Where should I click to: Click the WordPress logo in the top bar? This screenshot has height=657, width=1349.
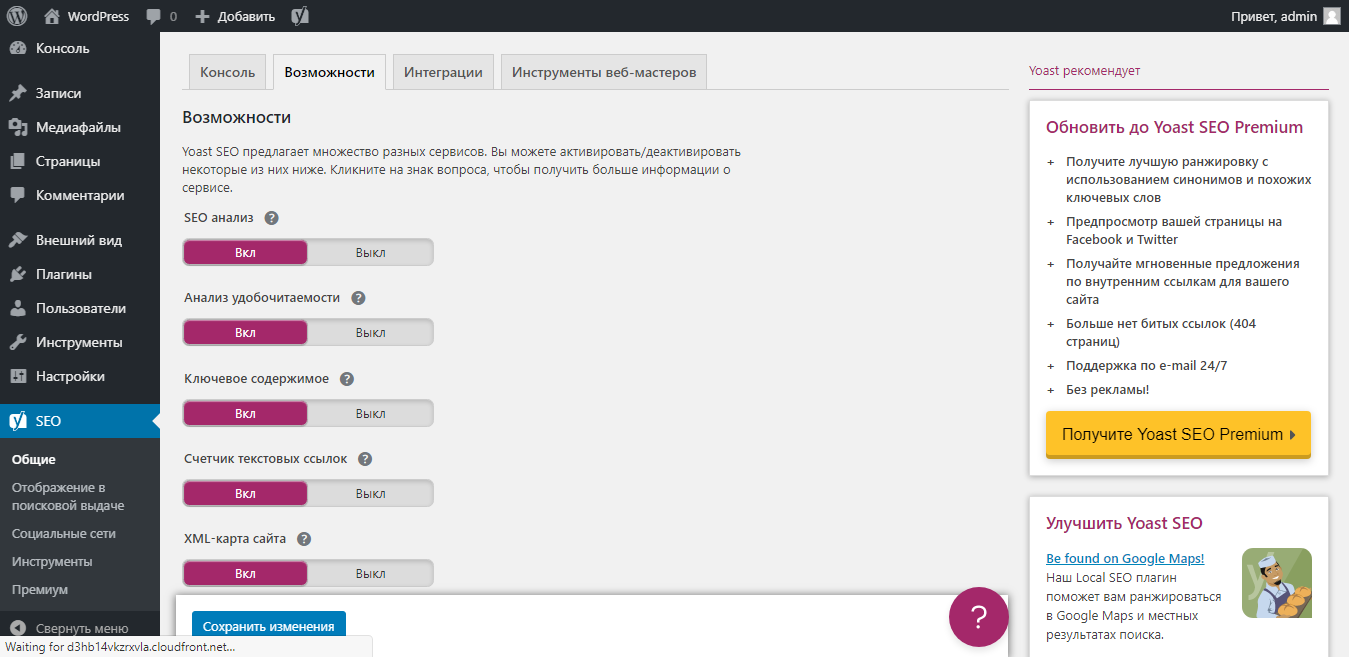[x=18, y=15]
